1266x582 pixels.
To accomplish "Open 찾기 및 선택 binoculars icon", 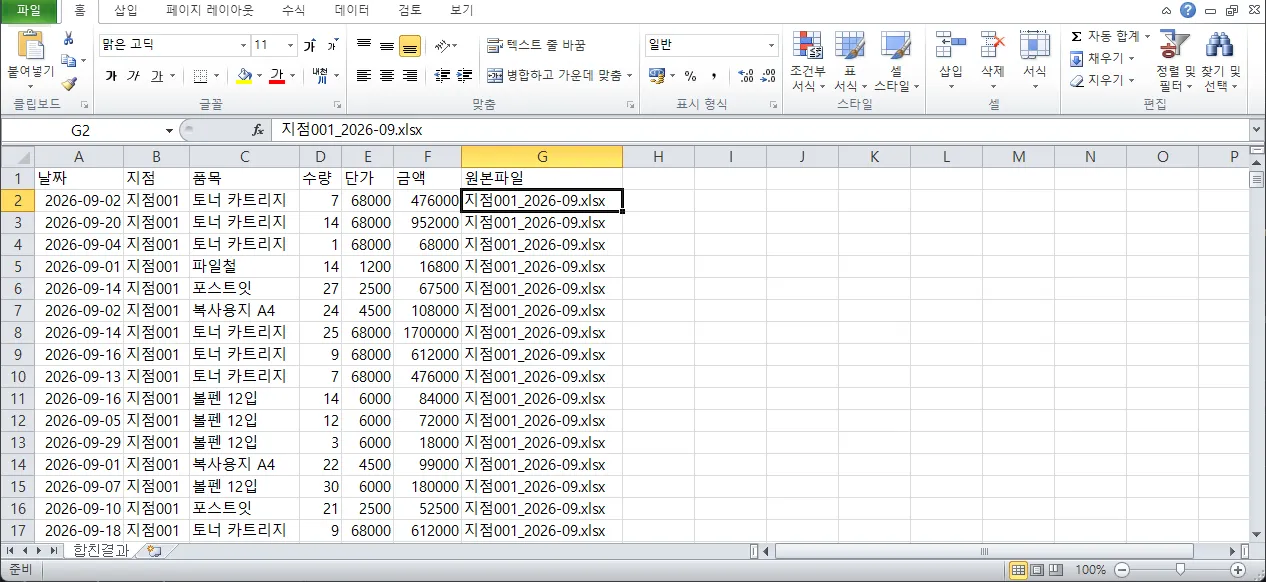I will pos(1220,62).
